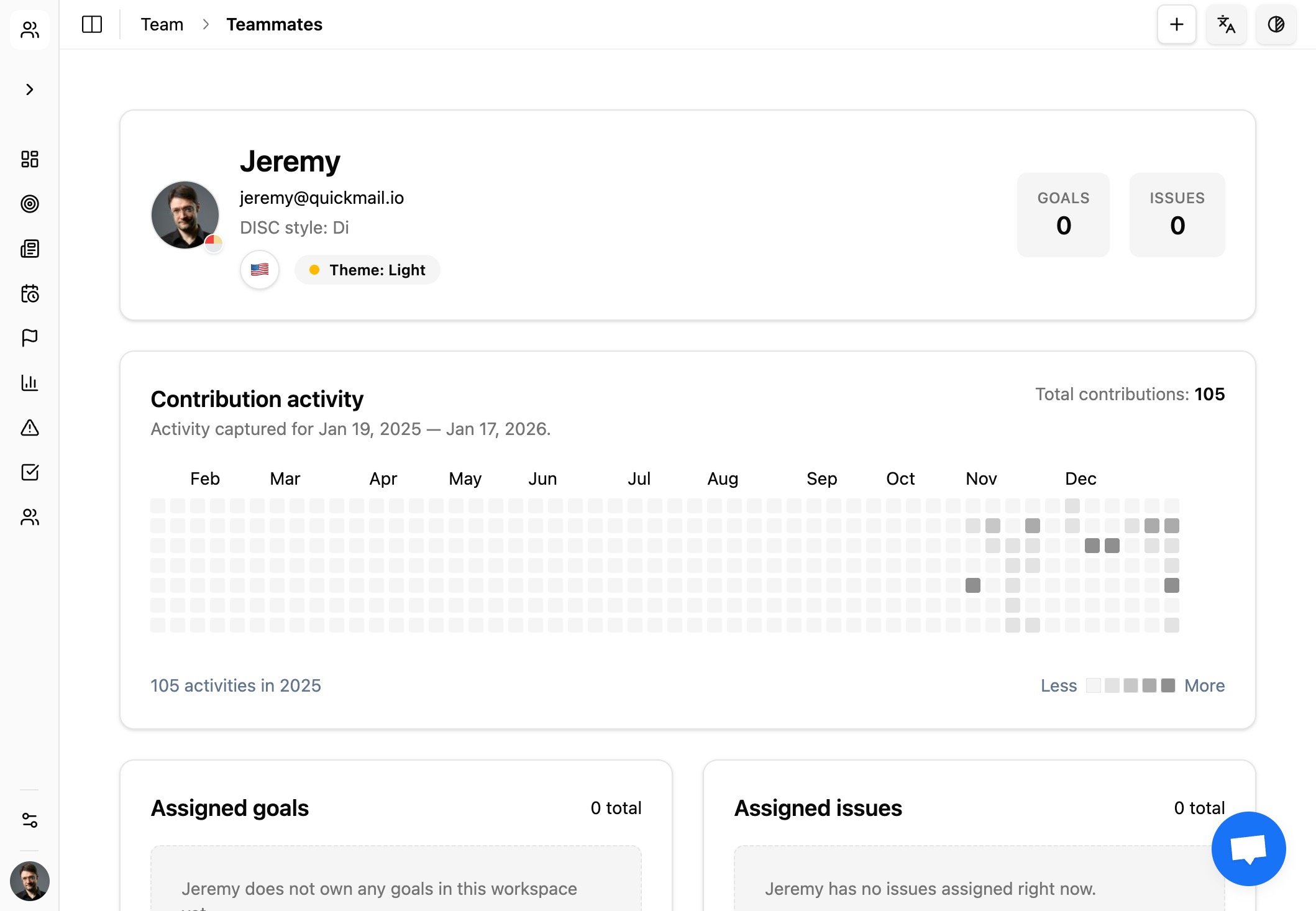Click the US flag locale button
The width and height of the screenshot is (1316, 911).
260,270
